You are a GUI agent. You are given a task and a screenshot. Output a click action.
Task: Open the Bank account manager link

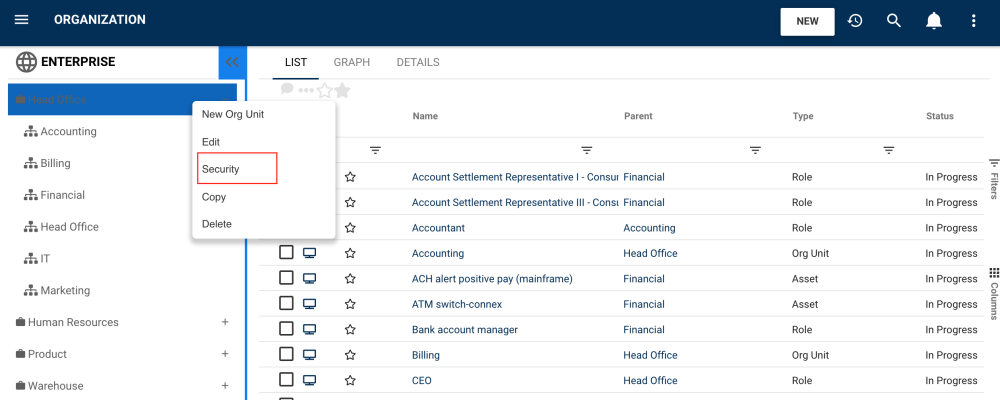[464, 329]
